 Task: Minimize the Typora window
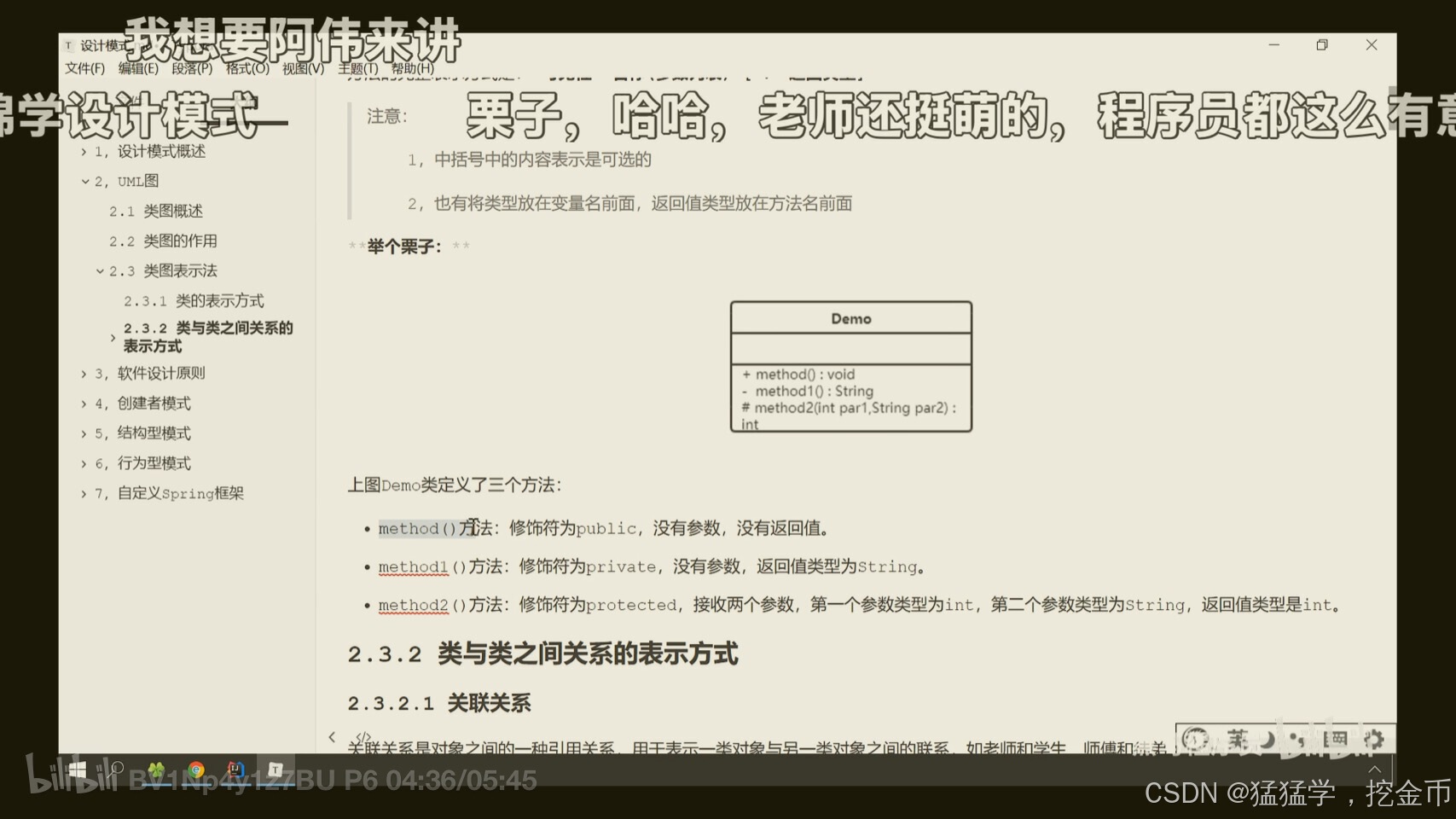pos(1273,45)
